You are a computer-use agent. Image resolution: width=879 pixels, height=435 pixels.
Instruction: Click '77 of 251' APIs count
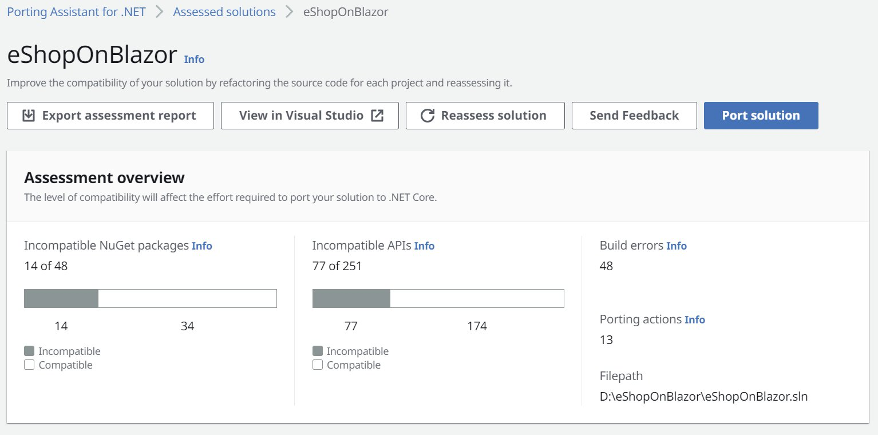click(x=337, y=266)
